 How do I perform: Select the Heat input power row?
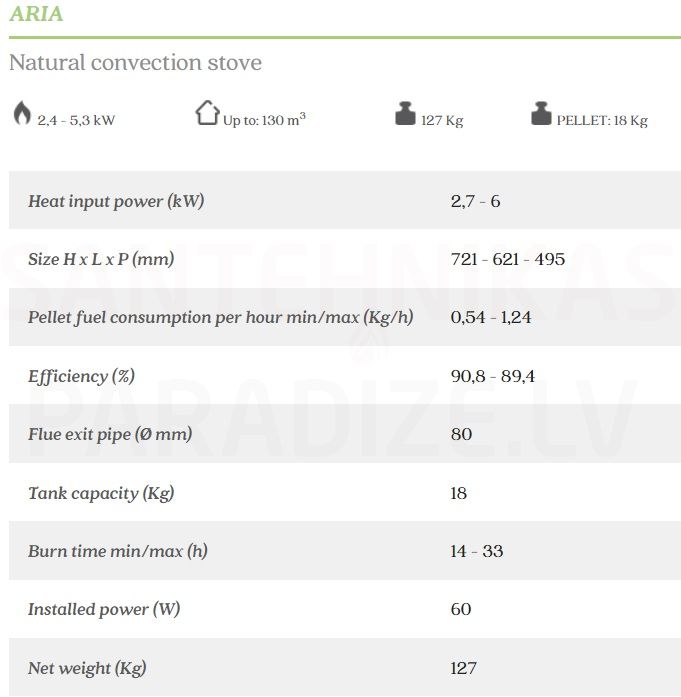point(345,200)
